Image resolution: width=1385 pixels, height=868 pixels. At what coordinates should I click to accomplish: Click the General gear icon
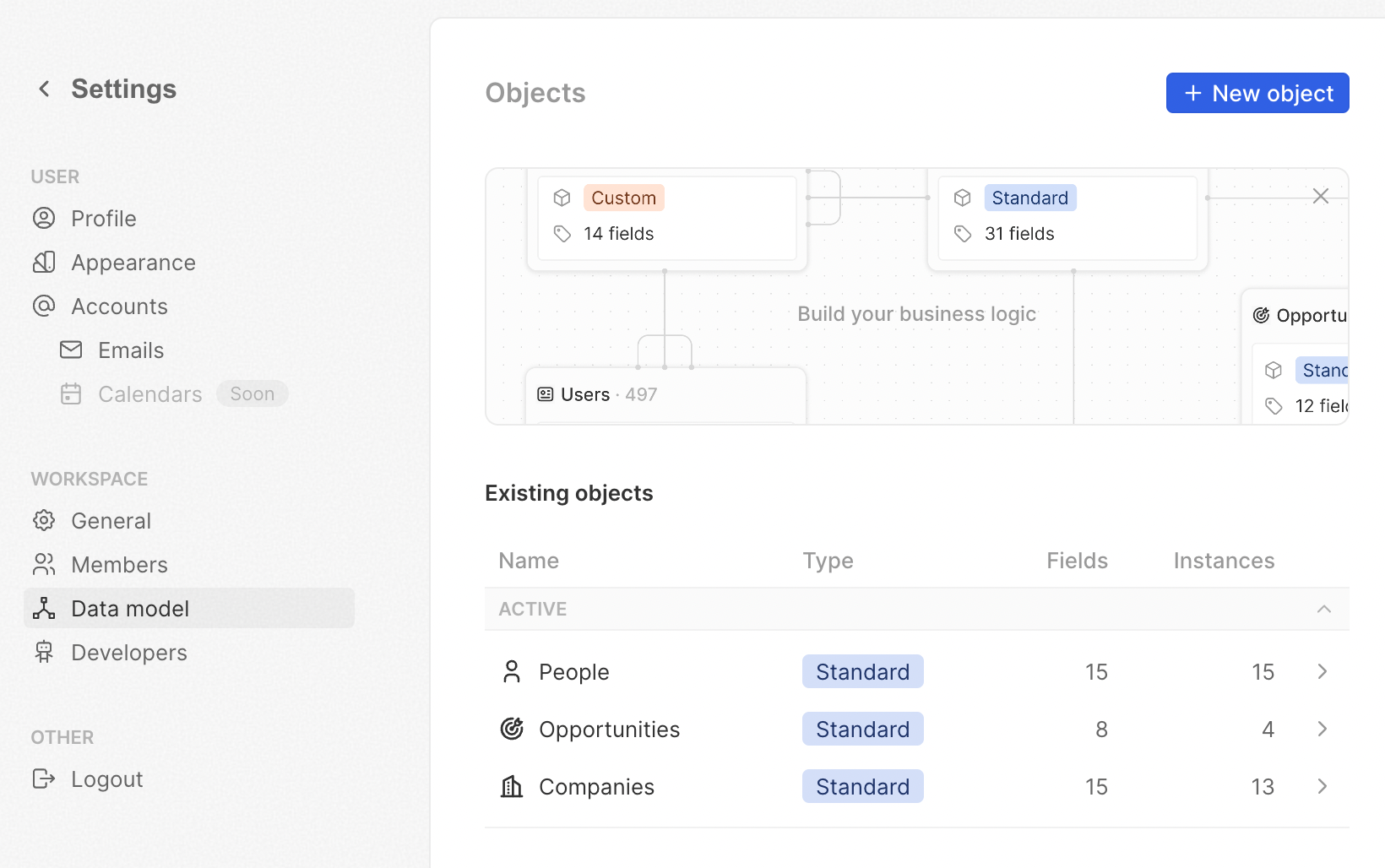click(44, 521)
